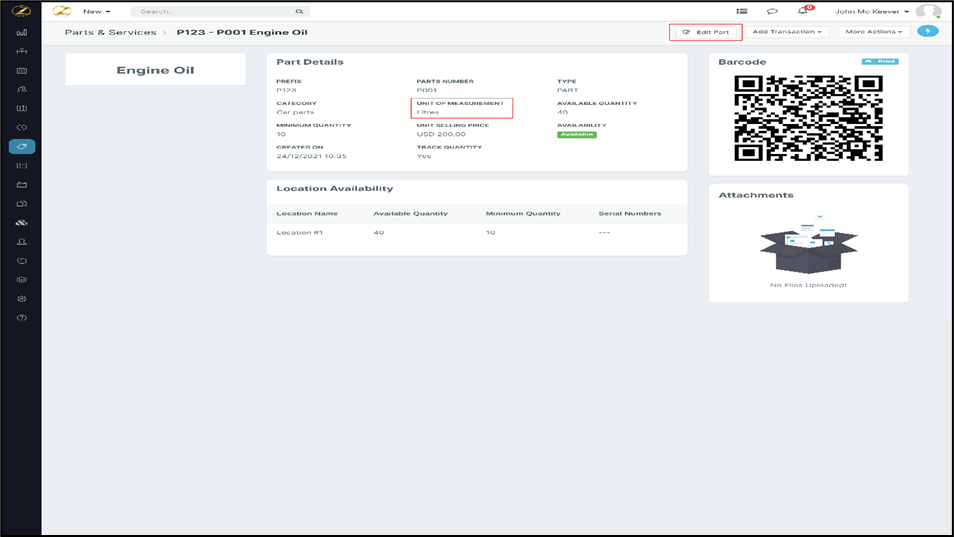This screenshot has height=537, width=954.
Task: Expand the New dropdown menu
Action: [97, 12]
